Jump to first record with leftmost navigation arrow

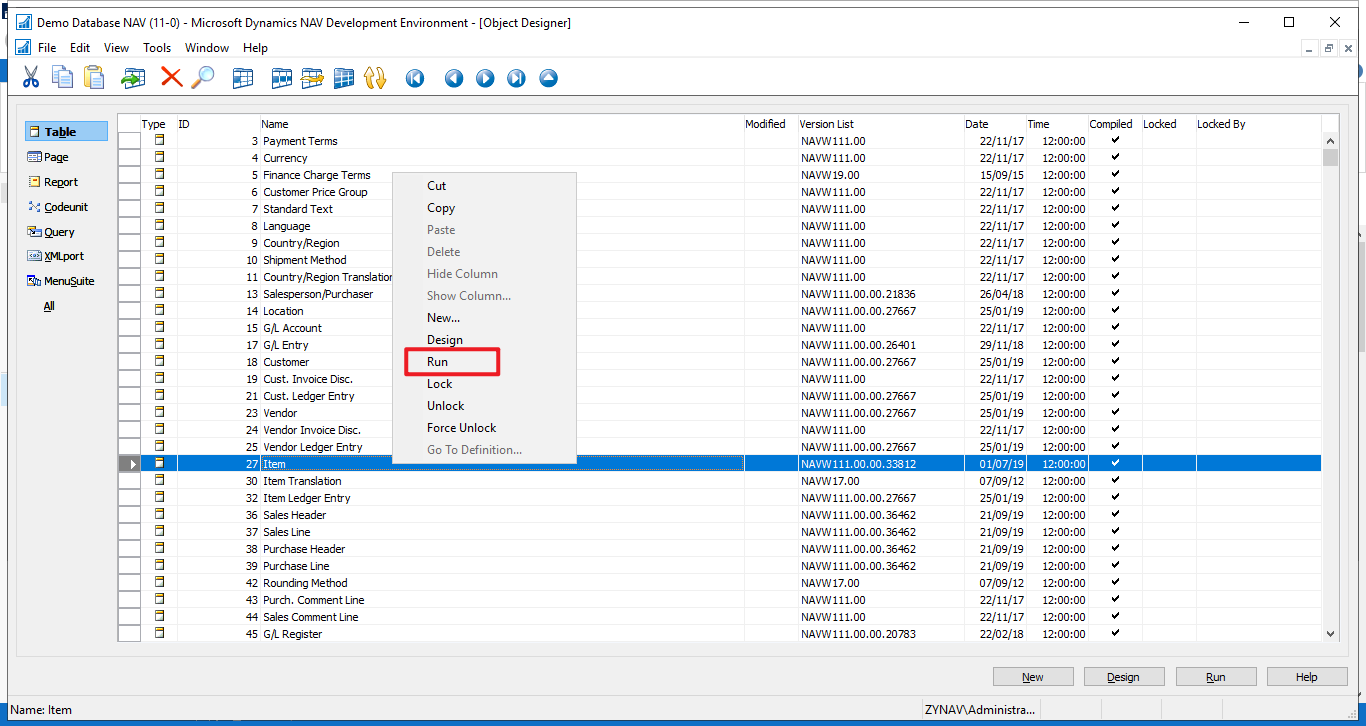point(414,78)
